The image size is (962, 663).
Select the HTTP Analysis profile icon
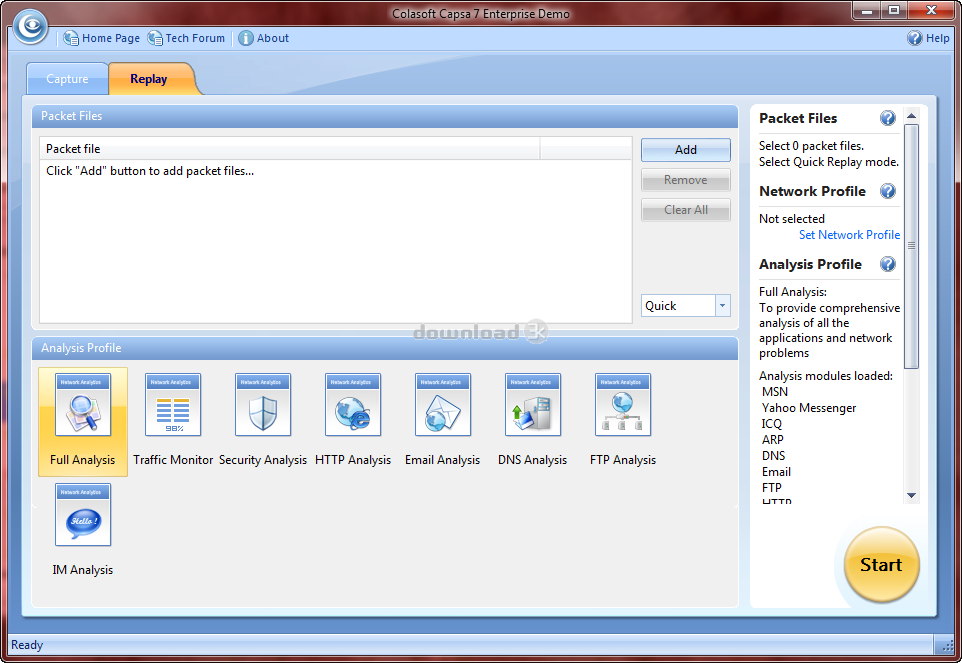[x=353, y=405]
